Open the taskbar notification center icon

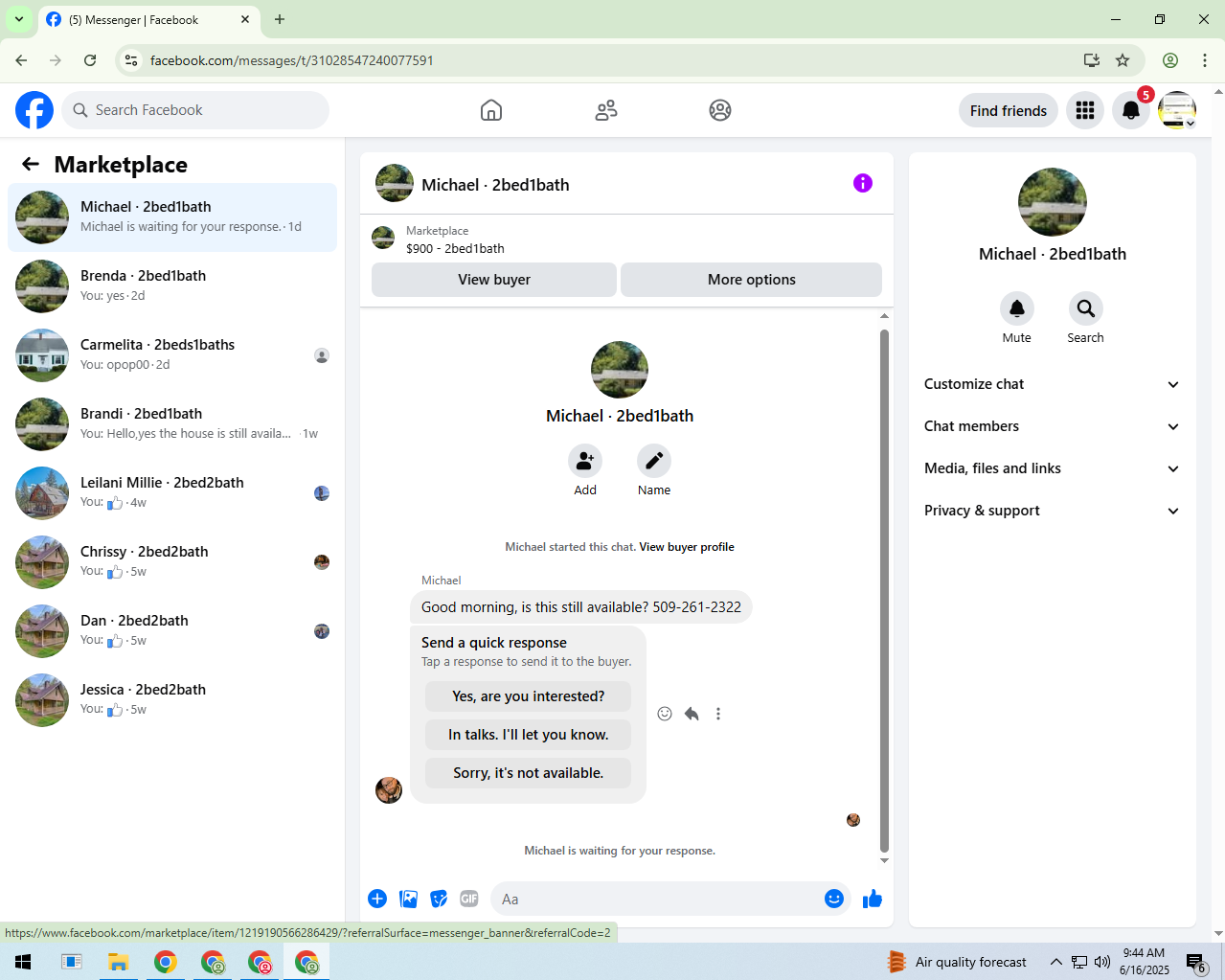click(1196, 963)
